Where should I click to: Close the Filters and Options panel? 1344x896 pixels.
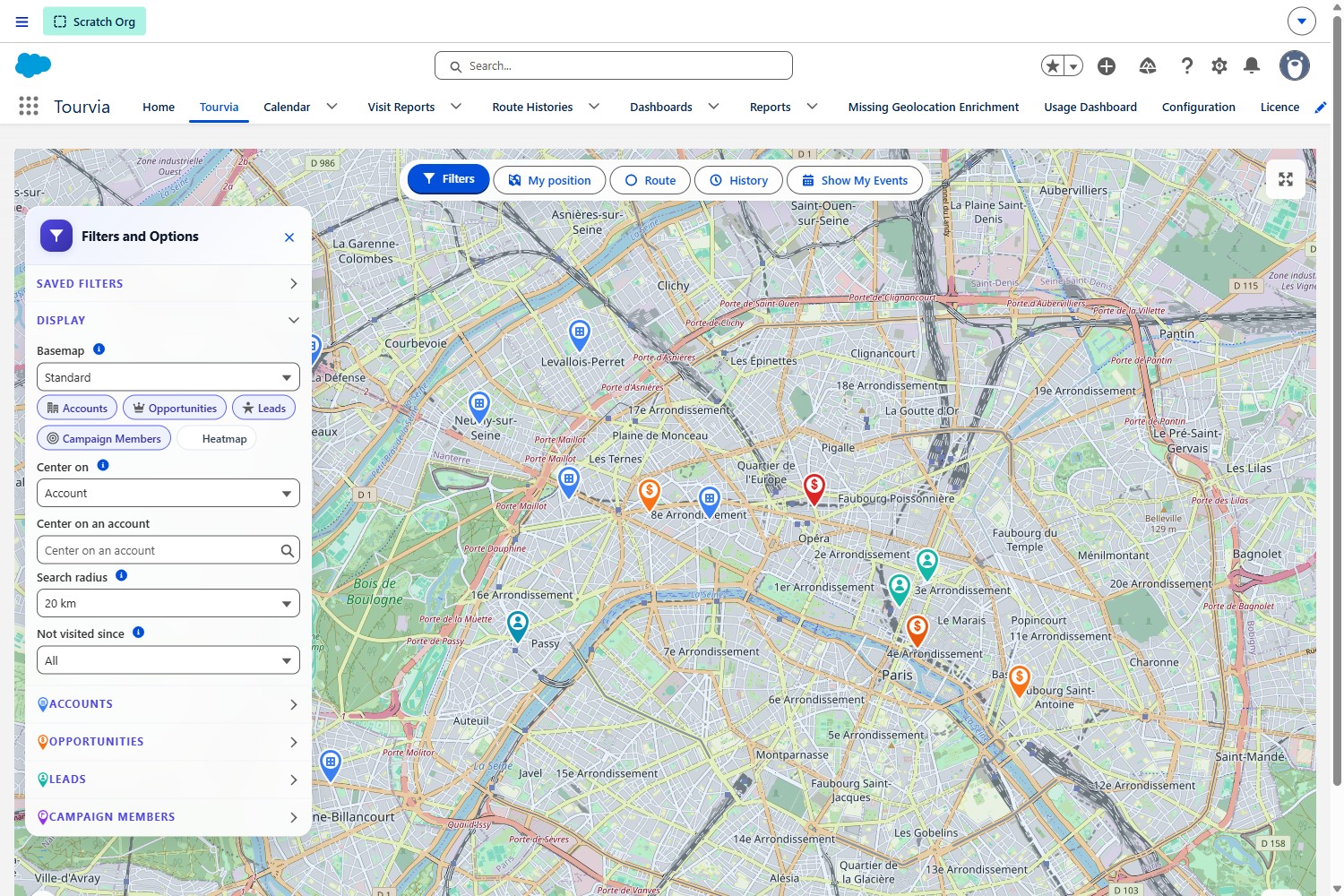tap(289, 237)
